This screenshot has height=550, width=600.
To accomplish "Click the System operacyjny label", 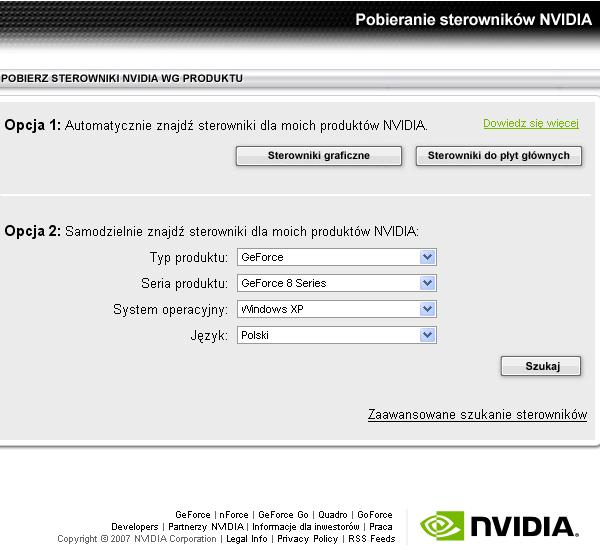I will click(170, 310).
